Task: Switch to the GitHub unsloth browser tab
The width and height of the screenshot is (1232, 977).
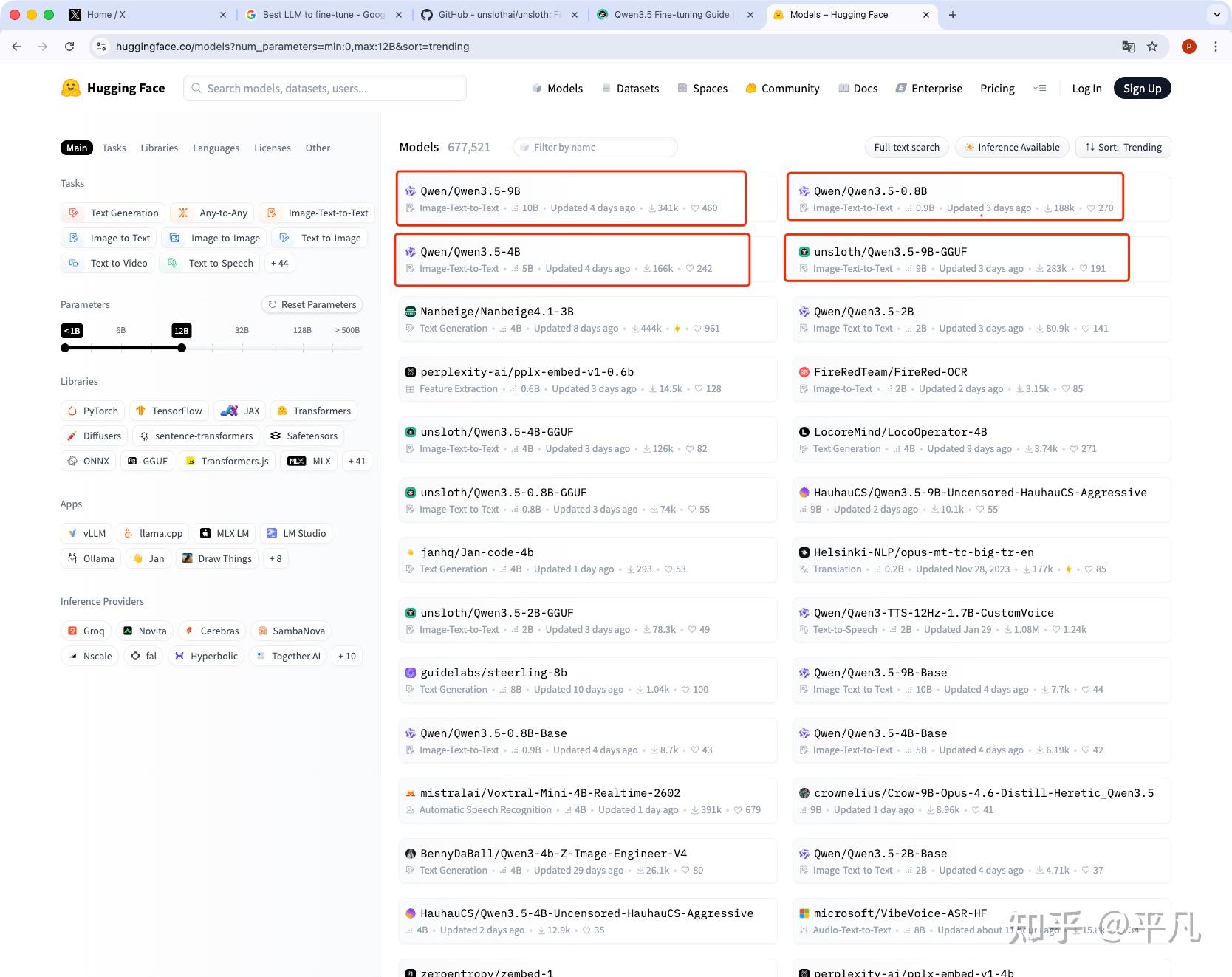Action: click(x=499, y=15)
